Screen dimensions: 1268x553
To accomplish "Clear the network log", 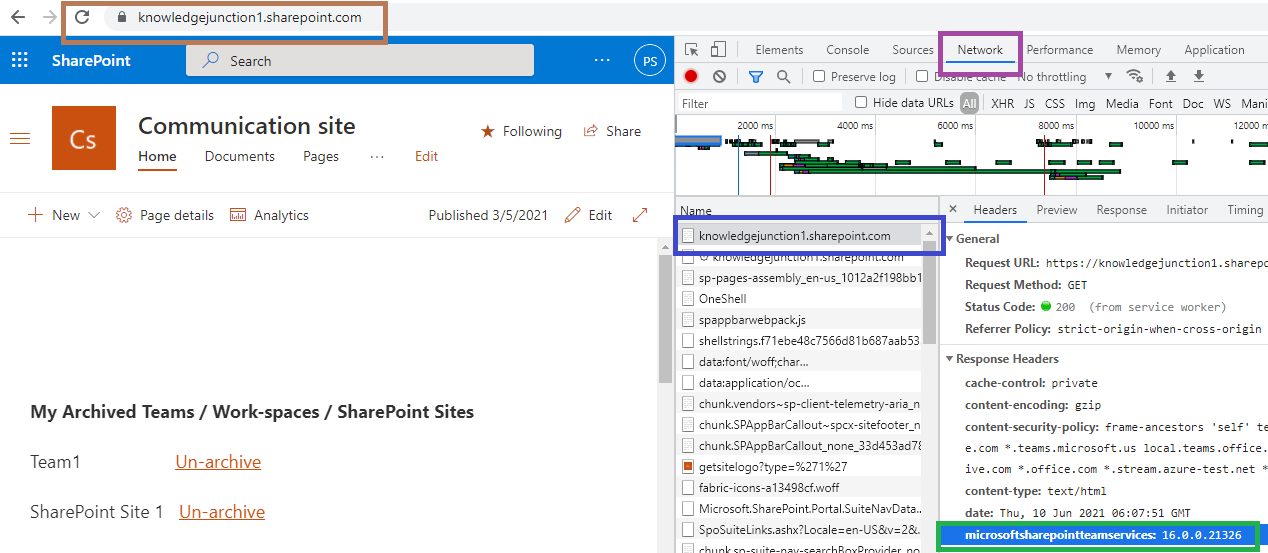I will (x=719, y=76).
